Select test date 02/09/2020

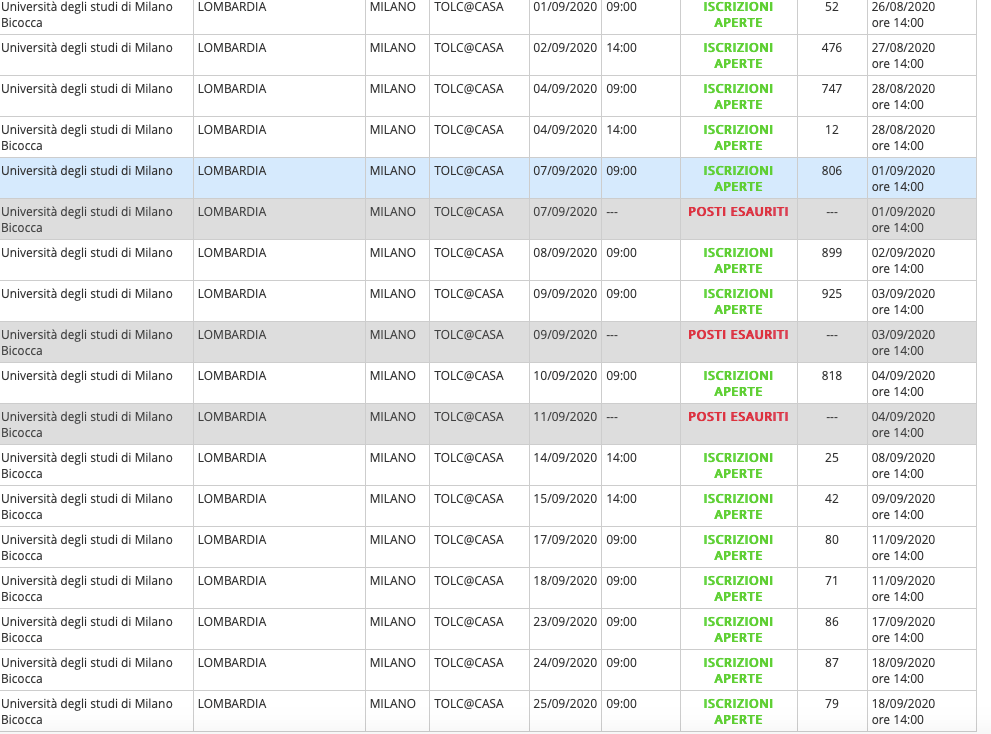pos(565,48)
